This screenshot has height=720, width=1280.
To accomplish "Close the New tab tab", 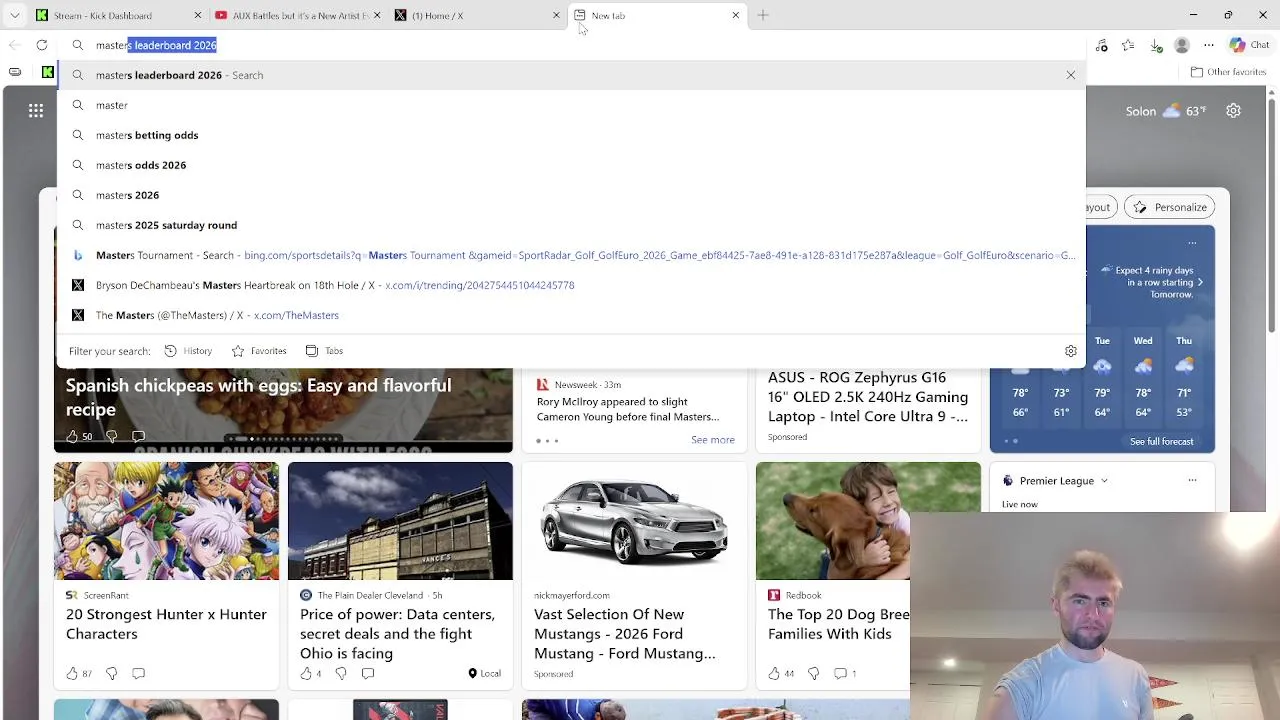I will [x=735, y=15].
